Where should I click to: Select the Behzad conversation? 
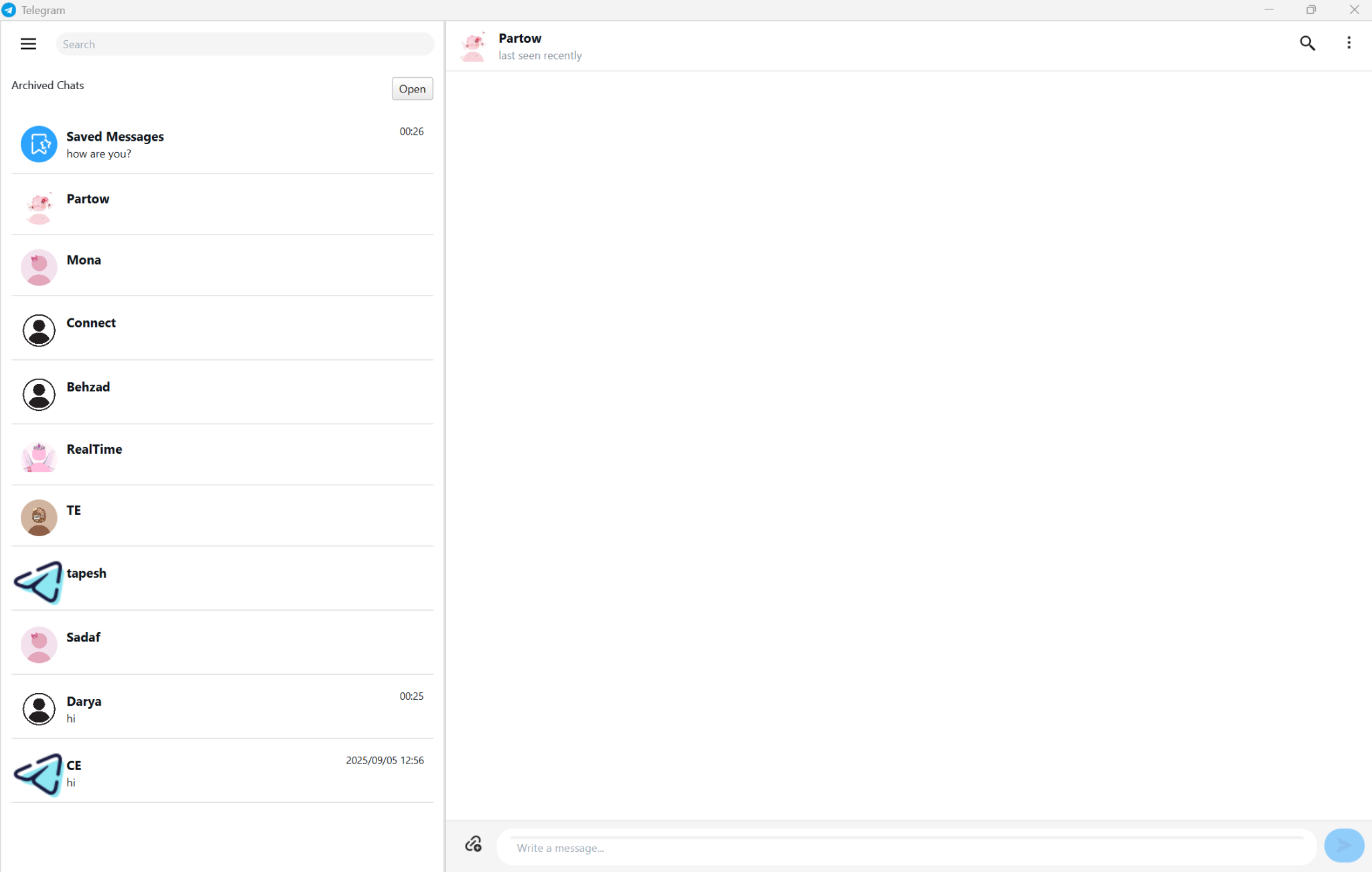[222, 393]
